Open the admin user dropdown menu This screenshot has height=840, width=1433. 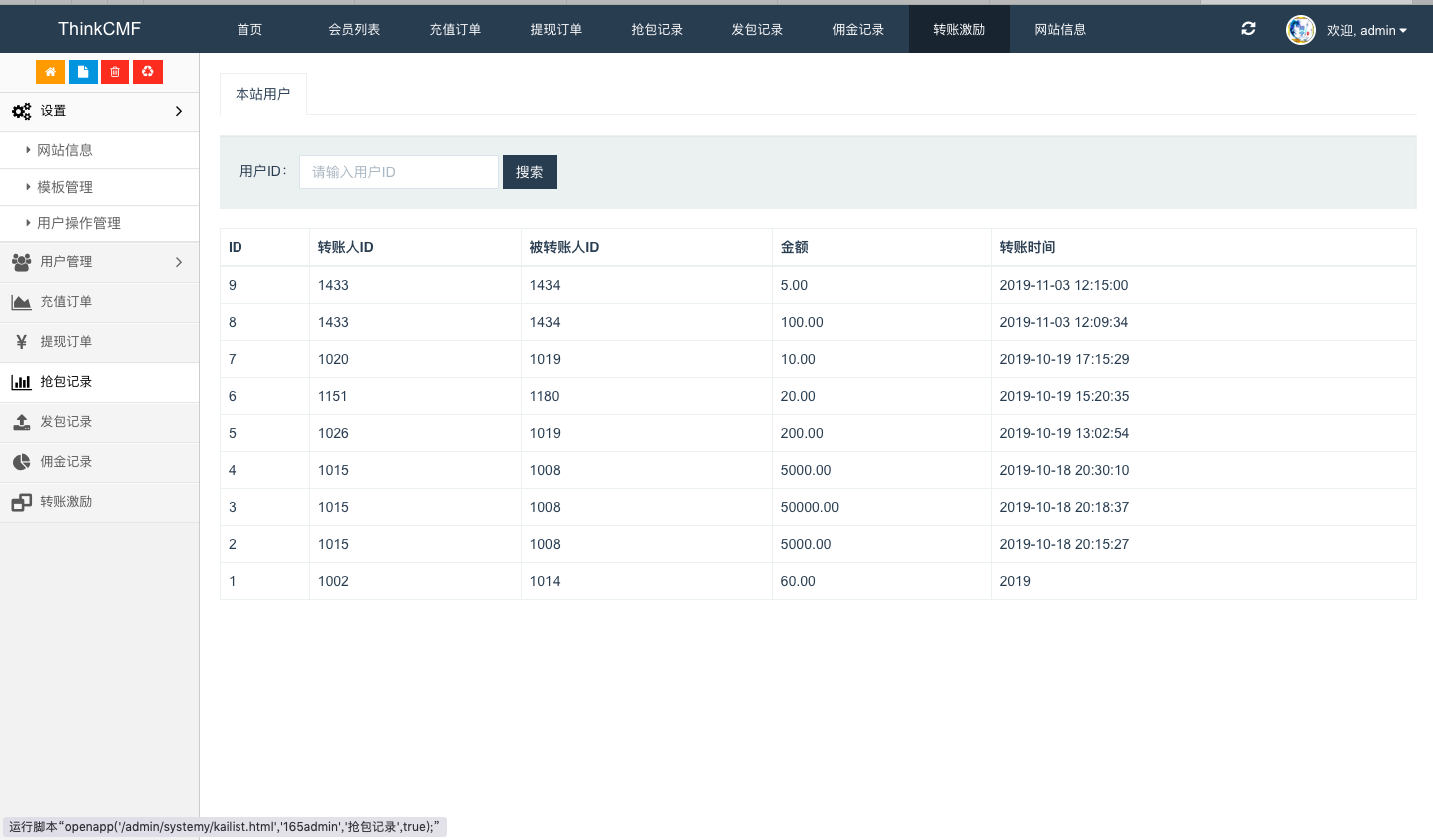(x=1367, y=30)
